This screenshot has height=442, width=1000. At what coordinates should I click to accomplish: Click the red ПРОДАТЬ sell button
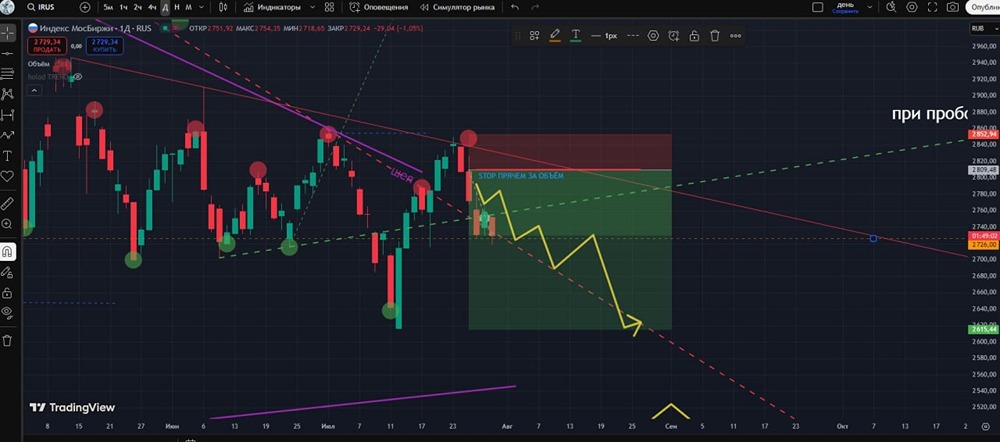pyautogui.click(x=47, y=46)
